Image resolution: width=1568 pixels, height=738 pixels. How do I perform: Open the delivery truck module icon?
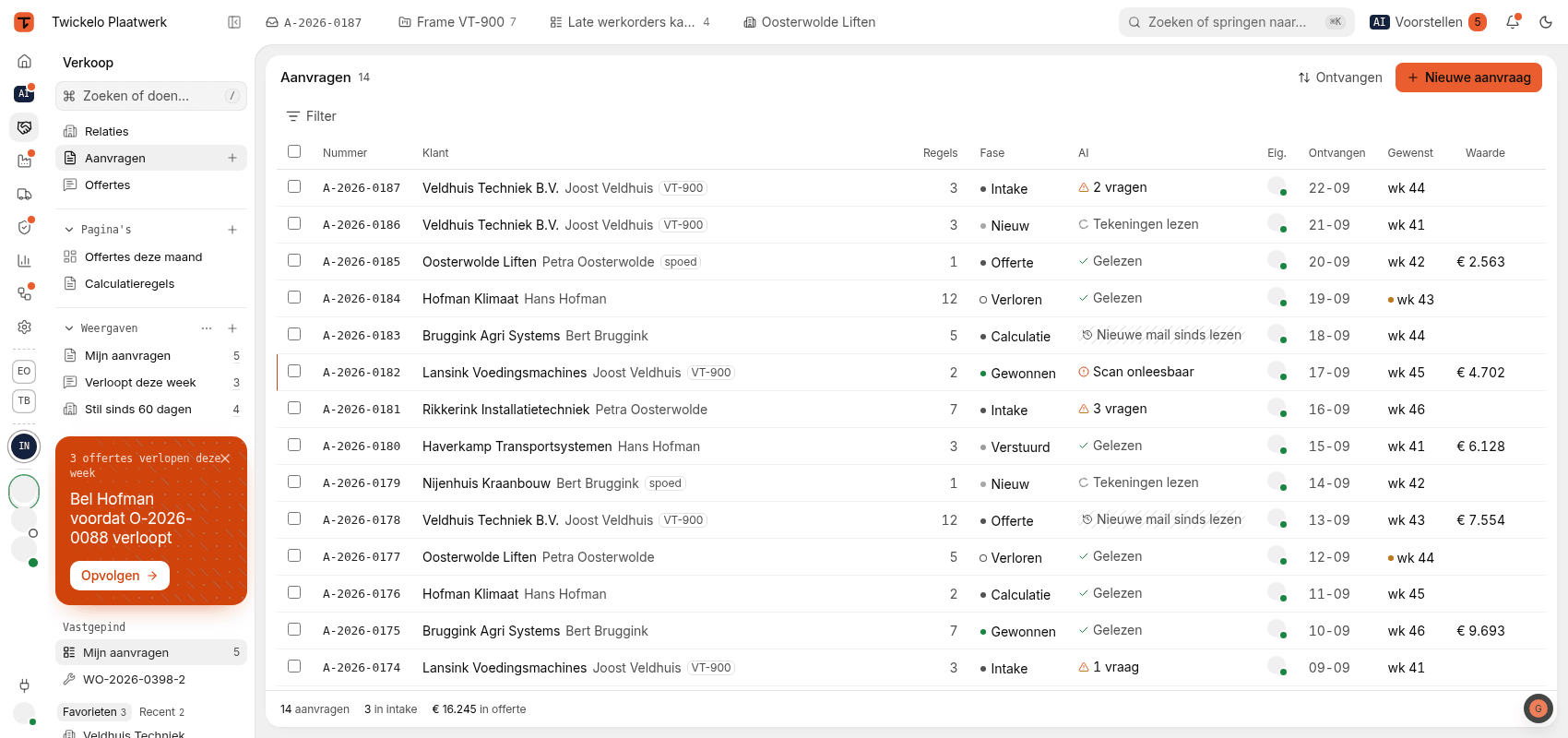pyautogui.click(x=25, y=194)
